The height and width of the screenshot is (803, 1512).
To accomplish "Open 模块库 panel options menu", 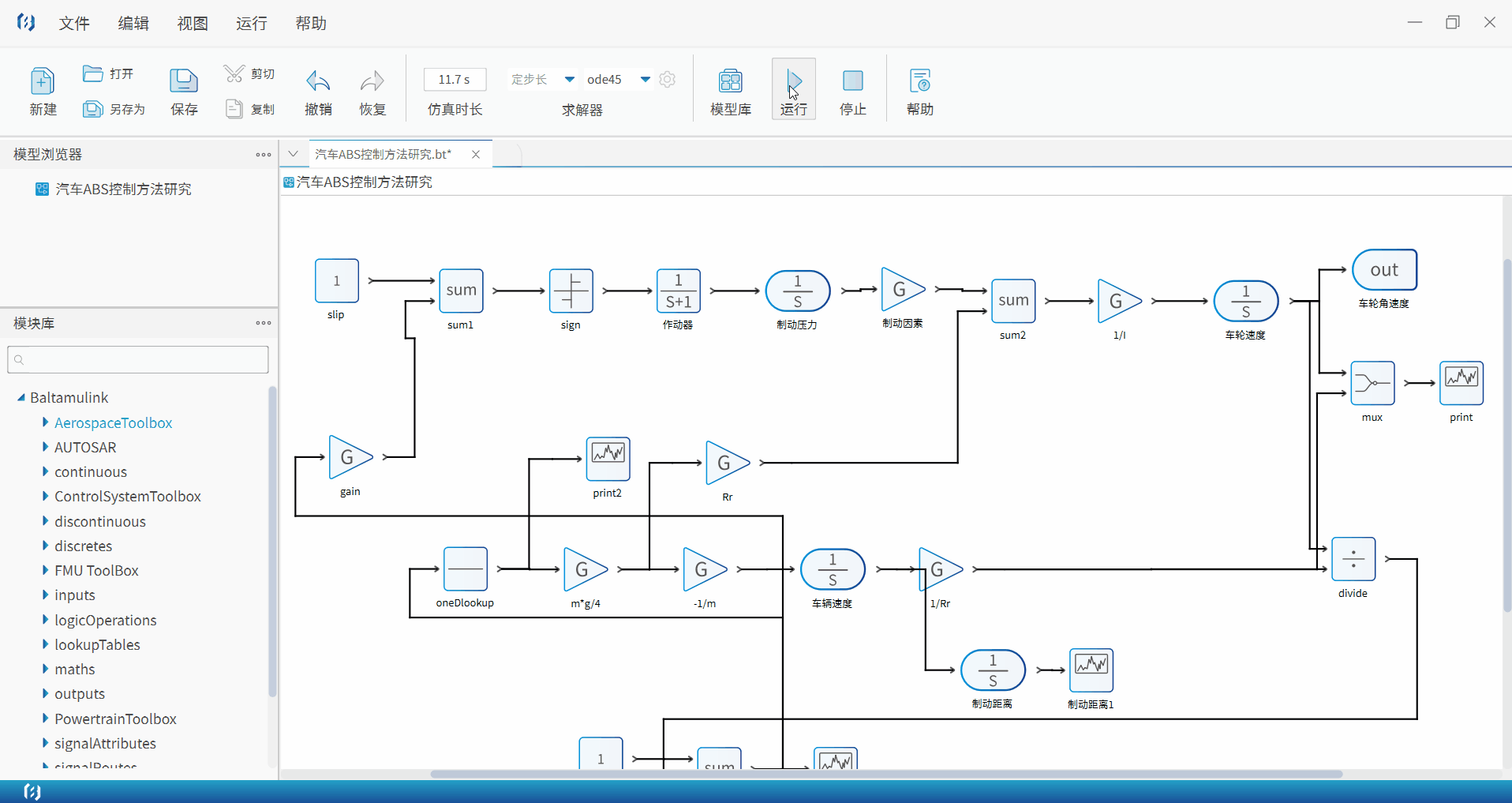I will pos(264,323).
